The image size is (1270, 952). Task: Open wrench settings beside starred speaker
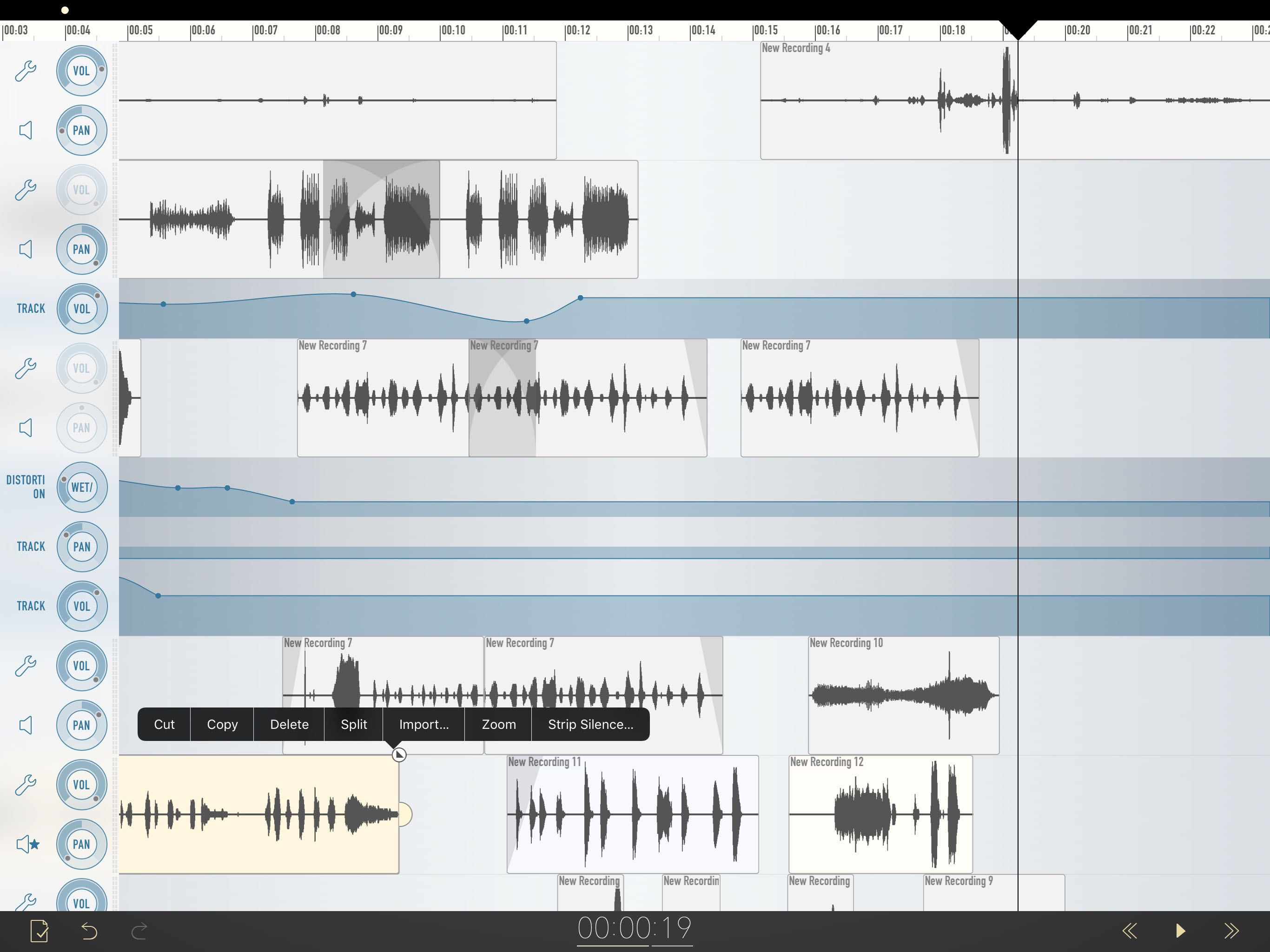point(26,784)
